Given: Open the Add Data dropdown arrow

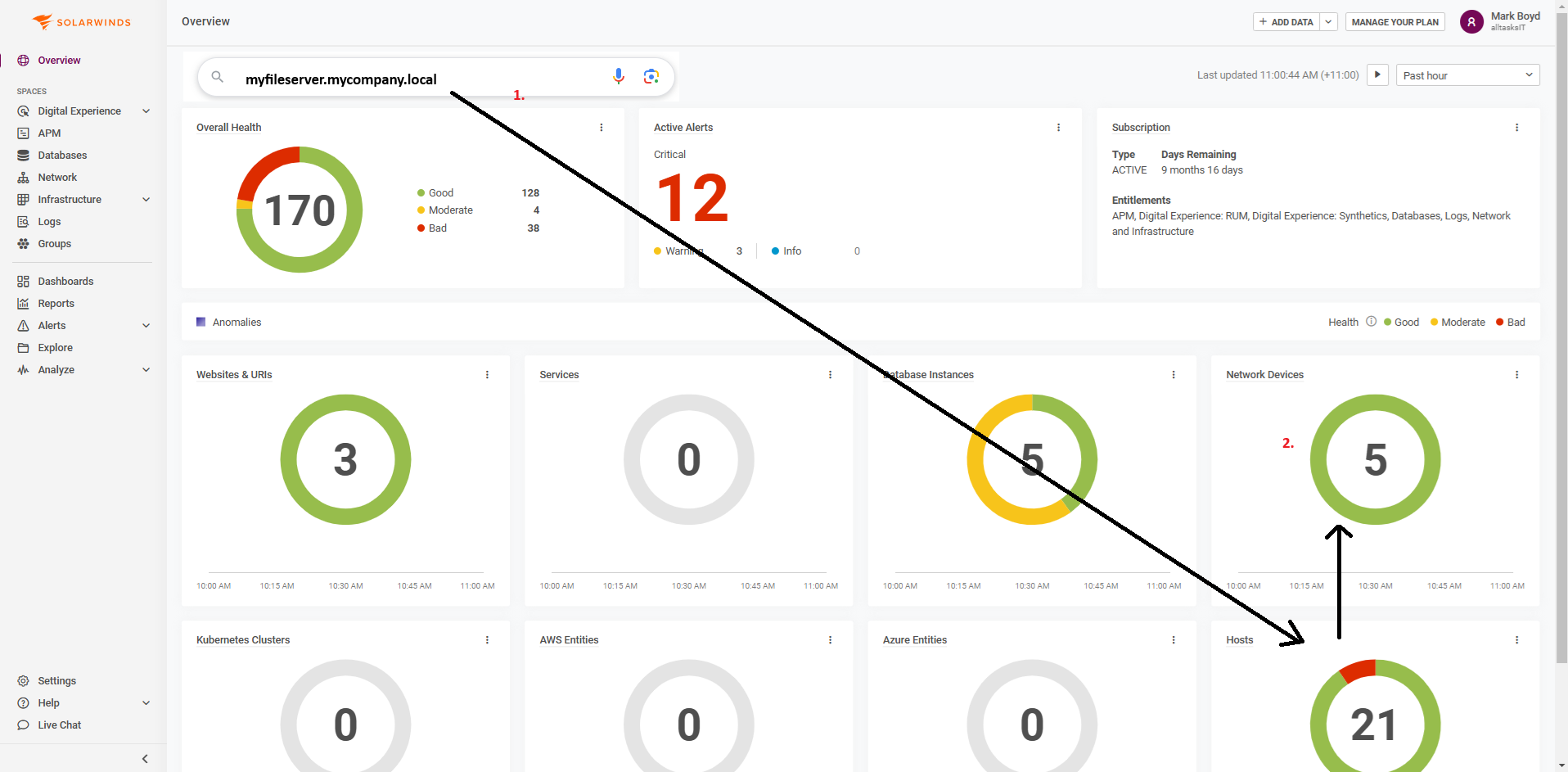Looking at the screenshot, I should click(1328, 22).
